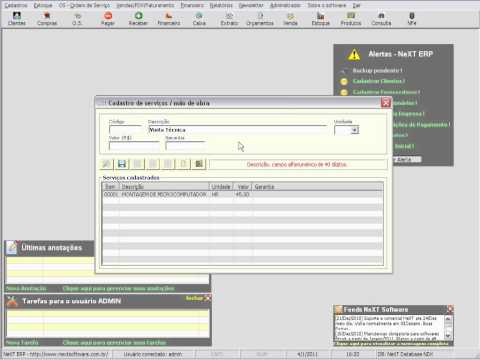Screen dimensions: 480x360
Task: Expand the Unidade dropdown
Action: [355, 130]
